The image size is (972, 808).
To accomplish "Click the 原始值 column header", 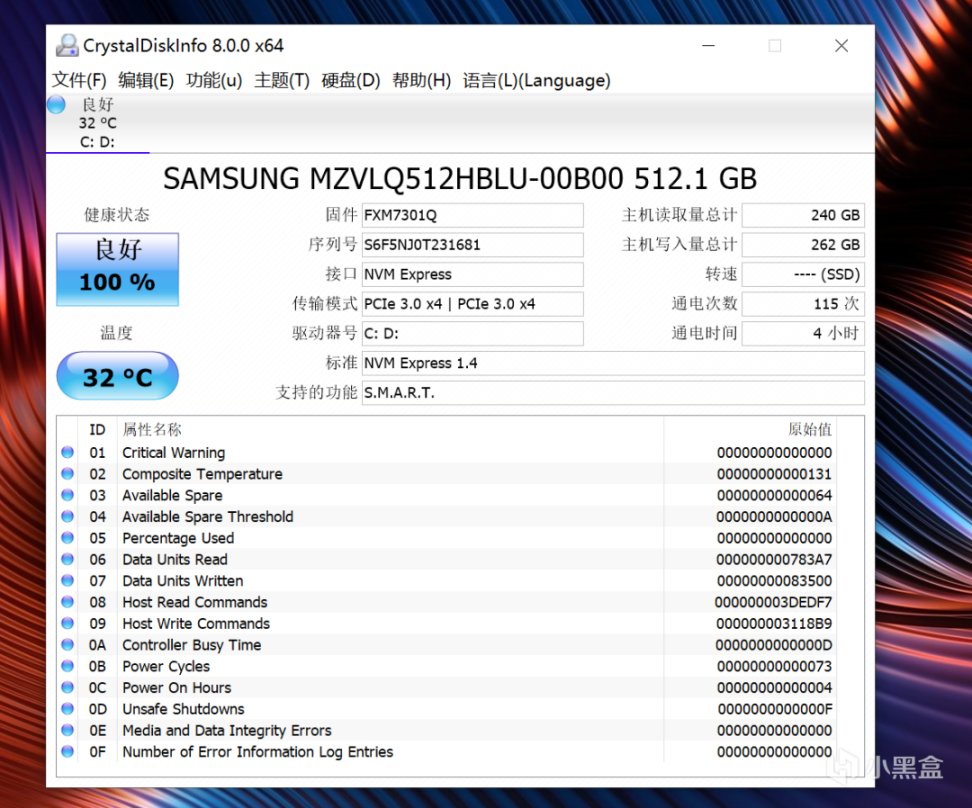I will click(810, 430).
